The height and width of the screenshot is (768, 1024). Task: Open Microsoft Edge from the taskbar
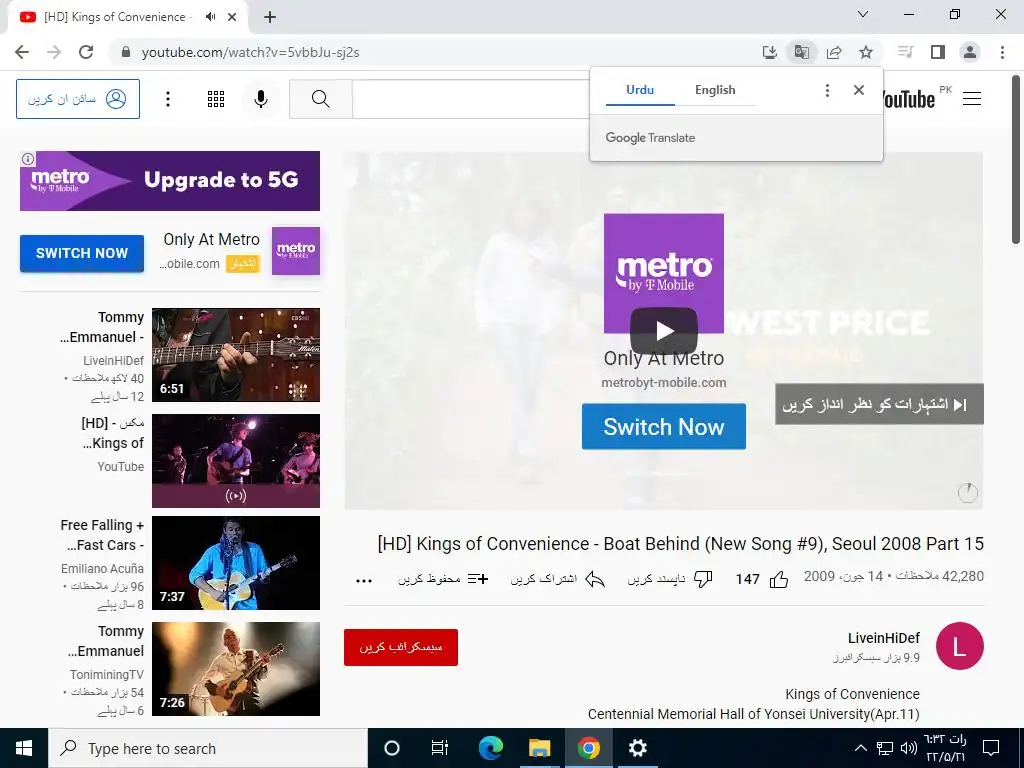[490, 748]
